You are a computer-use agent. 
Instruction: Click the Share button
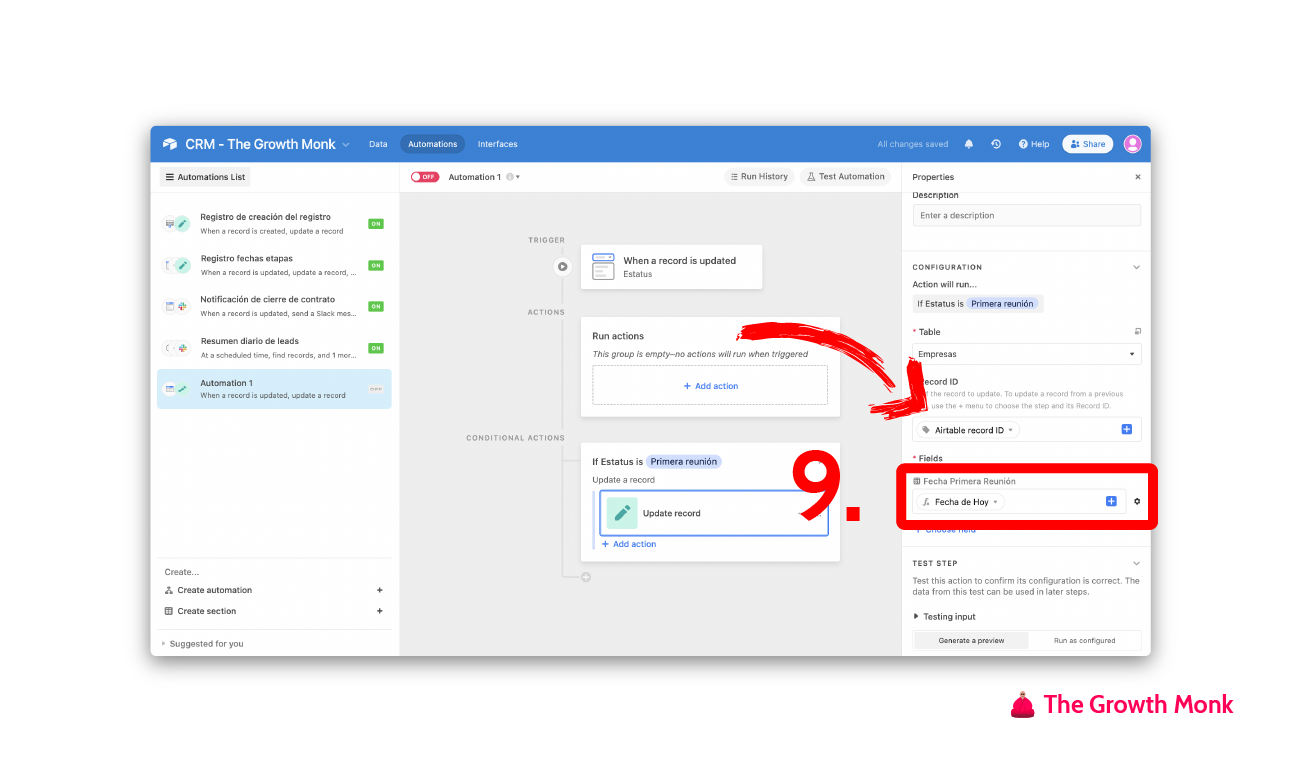1087,144
